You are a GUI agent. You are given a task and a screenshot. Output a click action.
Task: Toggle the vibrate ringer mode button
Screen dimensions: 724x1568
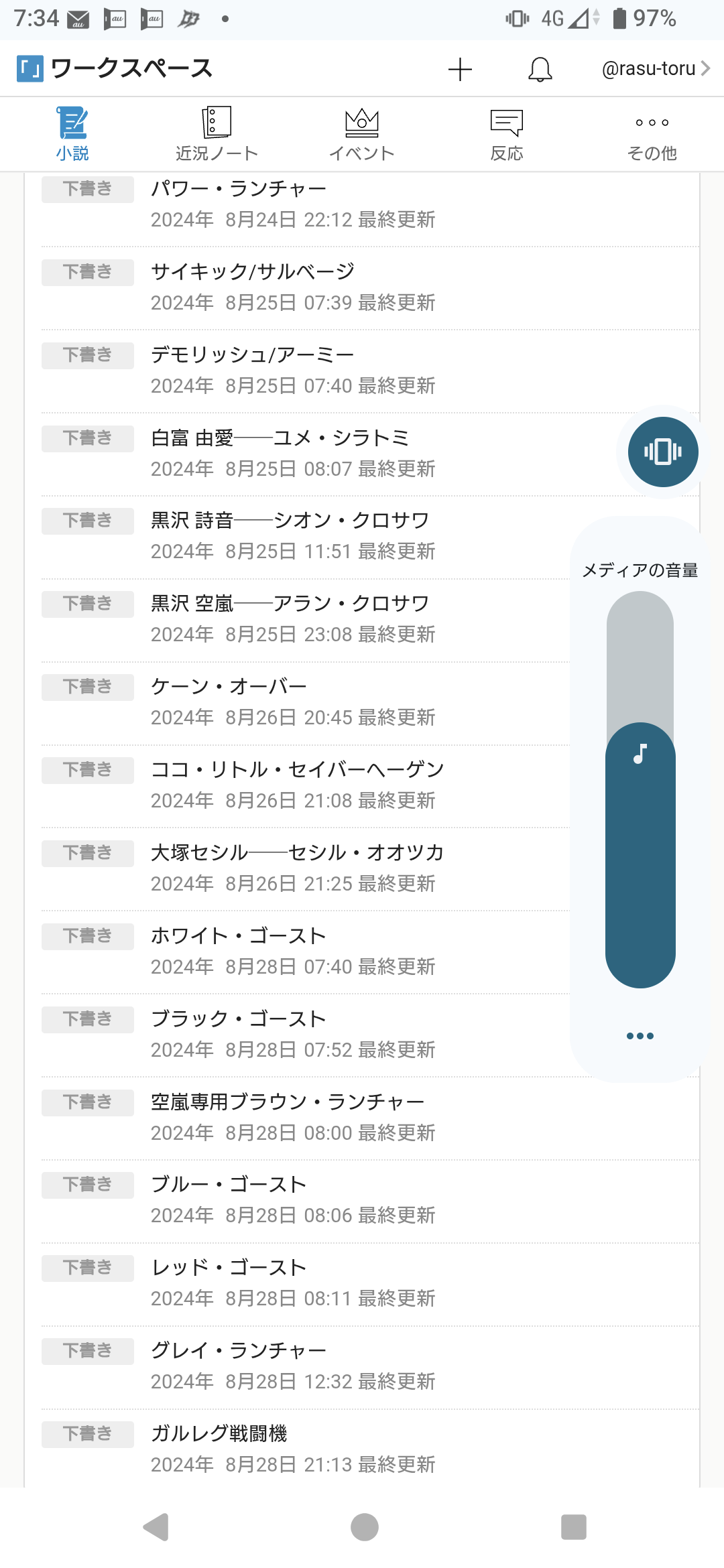point(663,452)
